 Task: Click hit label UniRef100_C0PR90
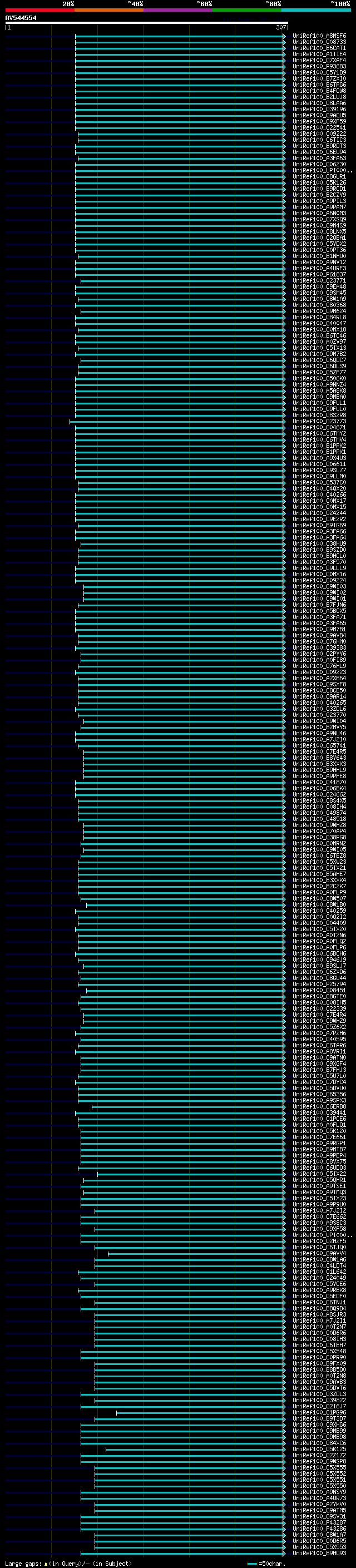pyautogui.click(x=319, y=1358)
